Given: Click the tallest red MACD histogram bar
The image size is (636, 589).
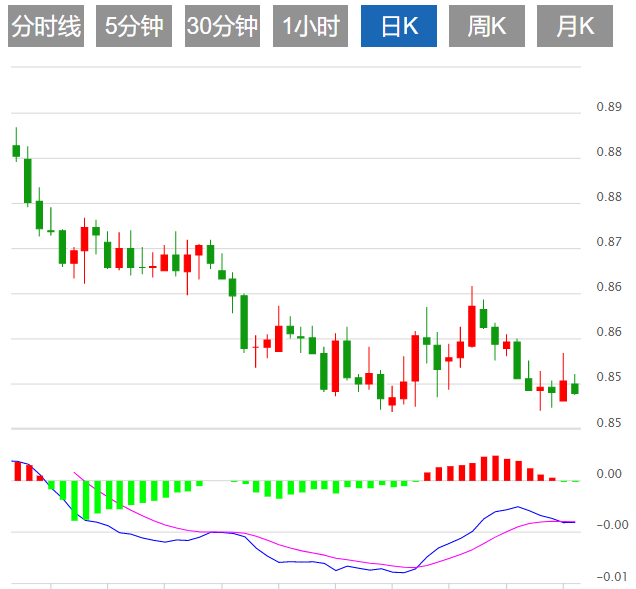Looking at the screenshot, I should pyautogui.click(x=495, y=468).
